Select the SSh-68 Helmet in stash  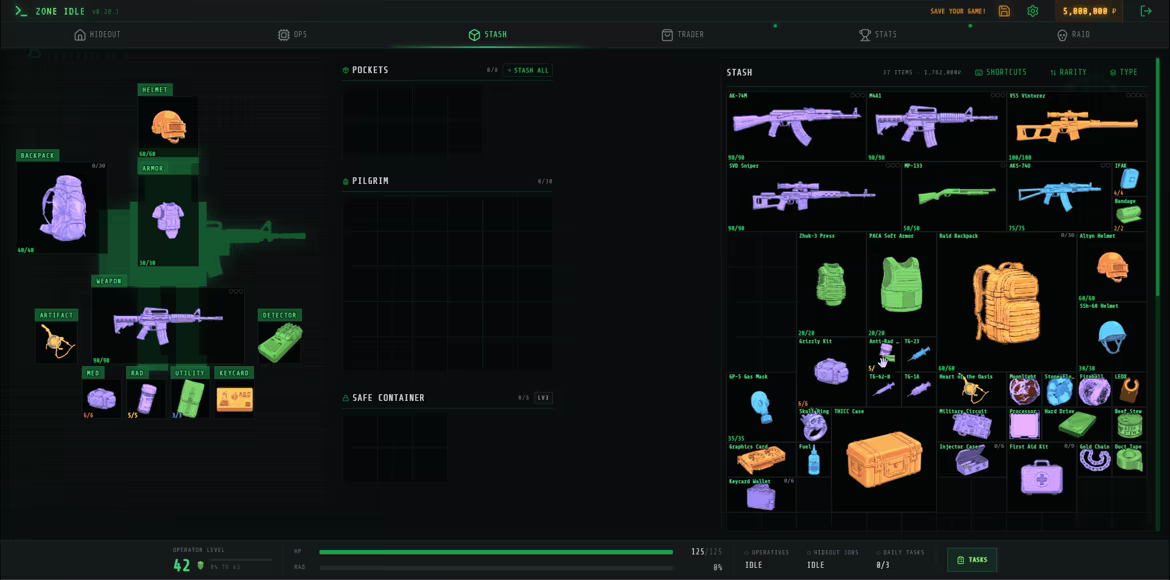1112,337
